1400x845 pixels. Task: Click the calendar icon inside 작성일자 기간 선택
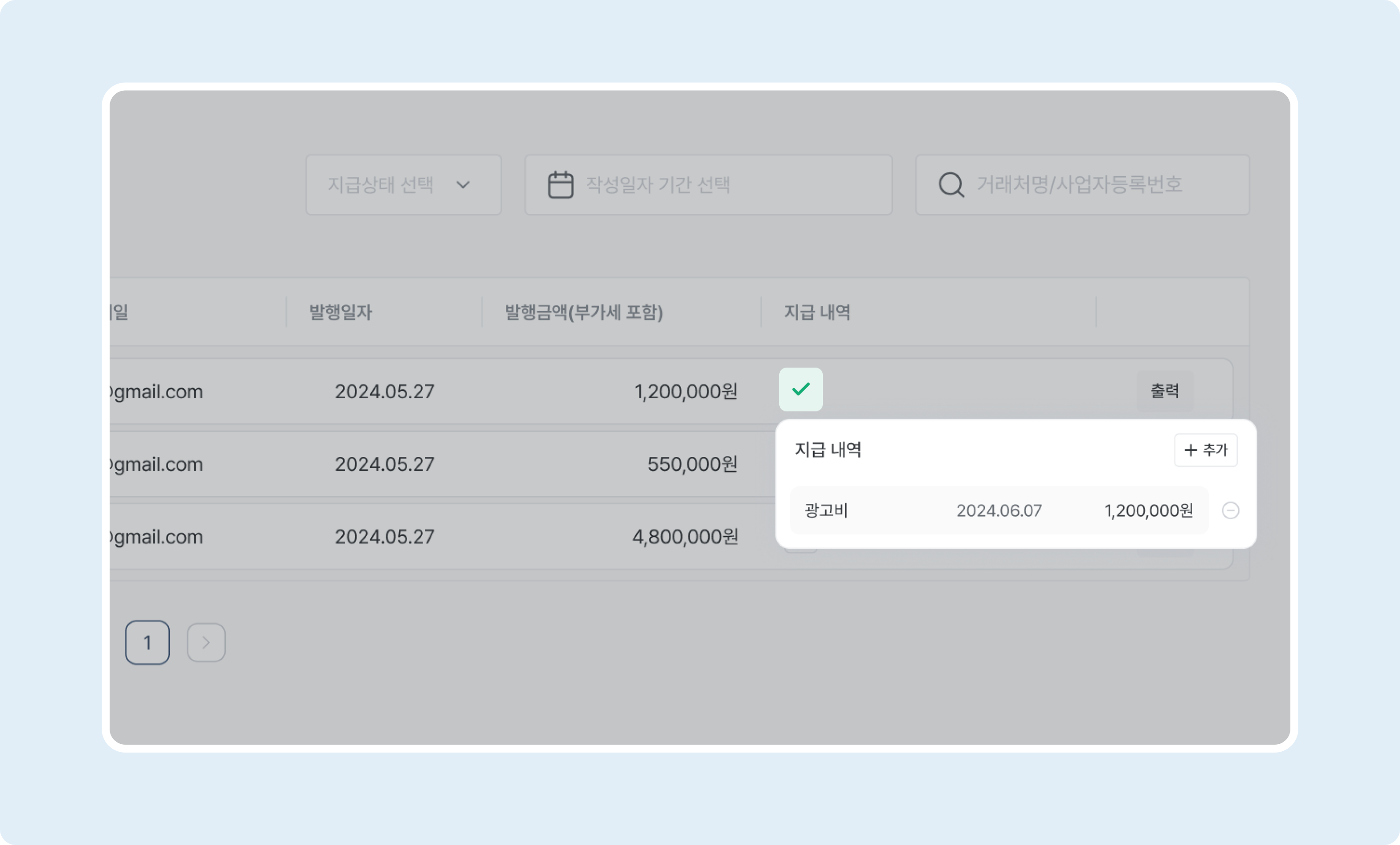click(x=560, y=184)
